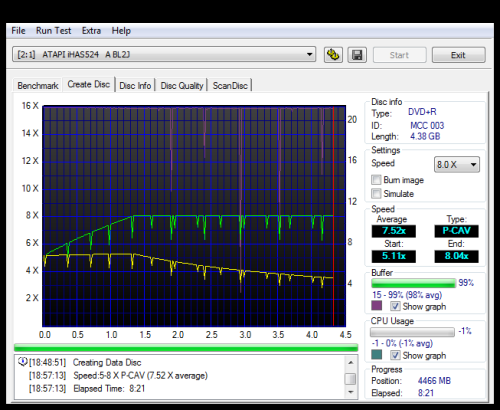Click the info icon beside the Creating Data Disc log entry
The height and width of the screenshot is (410, 500).
pos(23,362)
